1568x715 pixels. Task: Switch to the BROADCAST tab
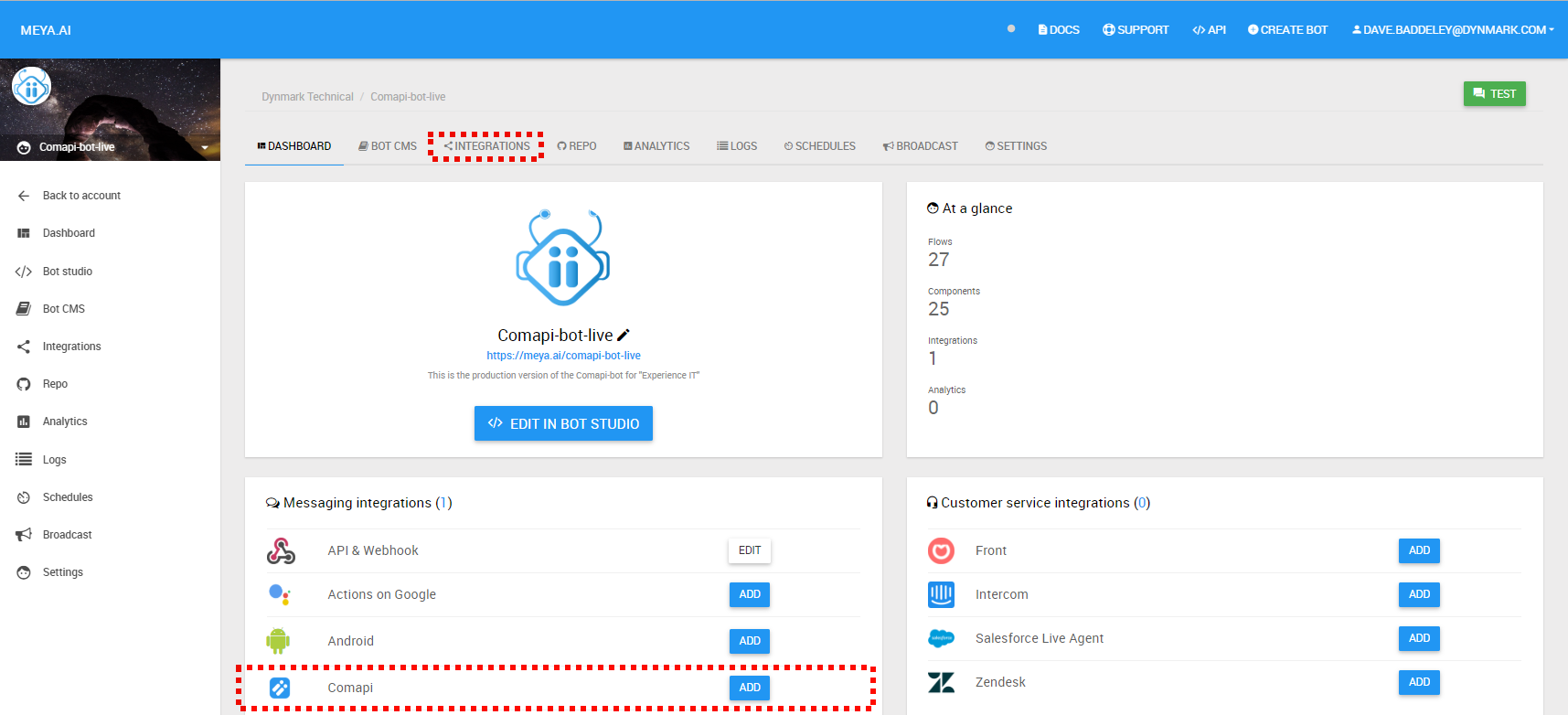tap(920, 146)
